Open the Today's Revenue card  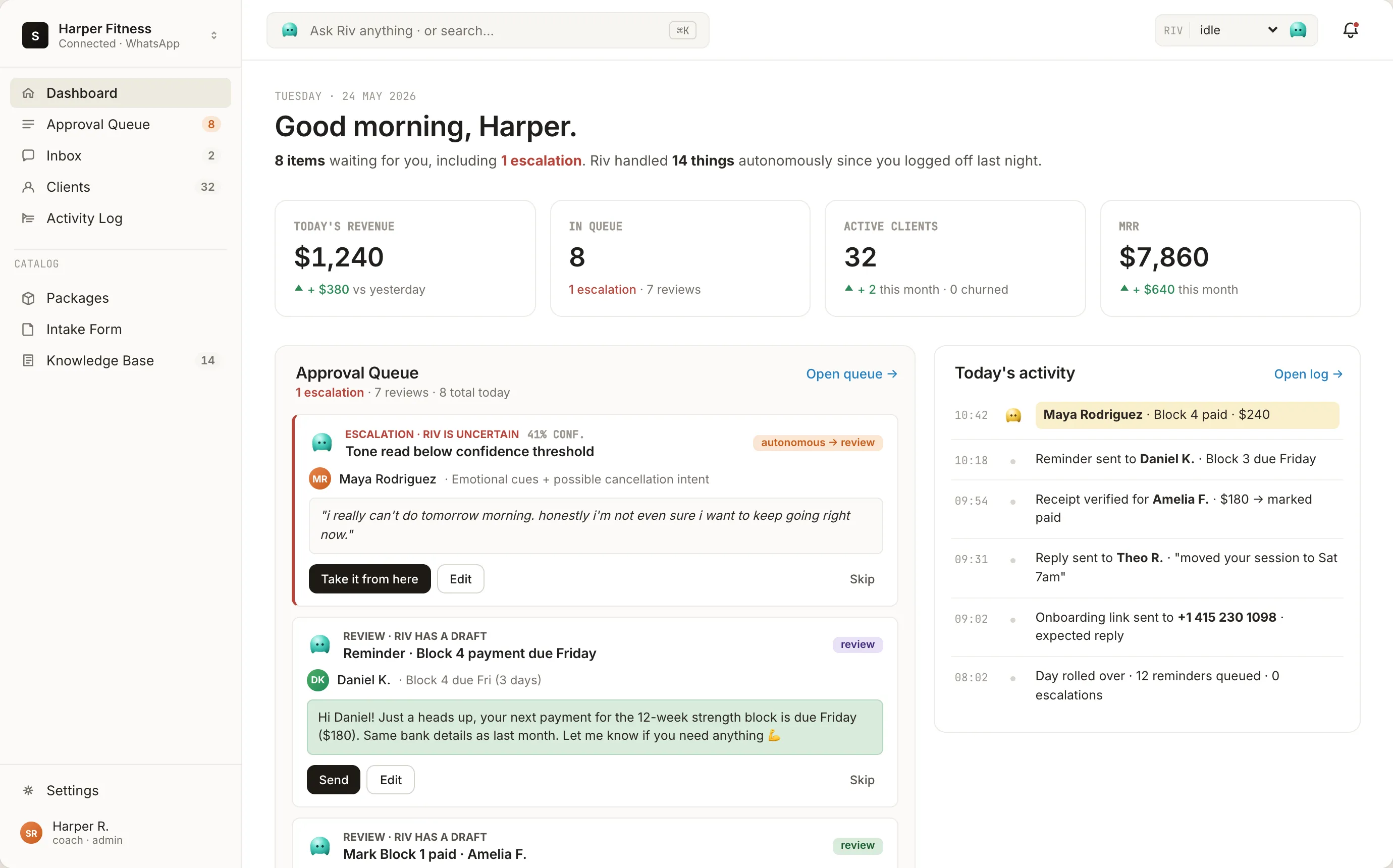click(405, 258)
